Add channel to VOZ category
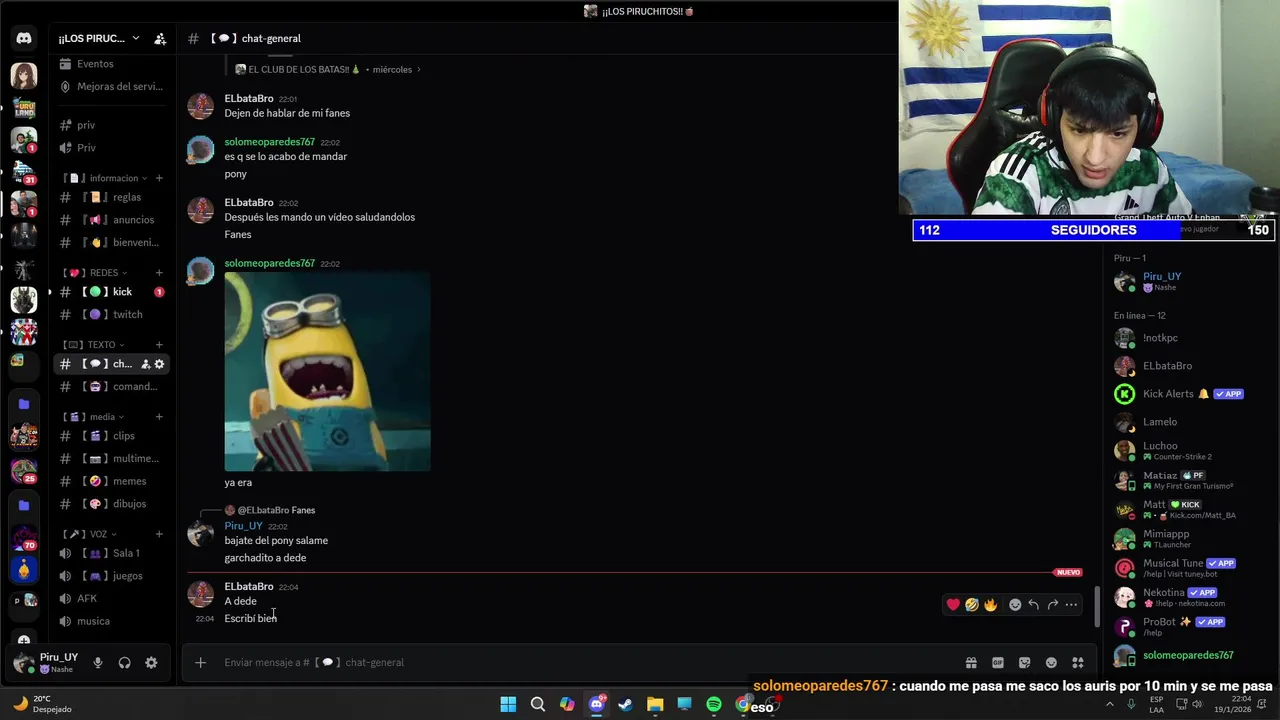Image resolution: width=1280 pixels, height=720 pixels. pos(159,534)
